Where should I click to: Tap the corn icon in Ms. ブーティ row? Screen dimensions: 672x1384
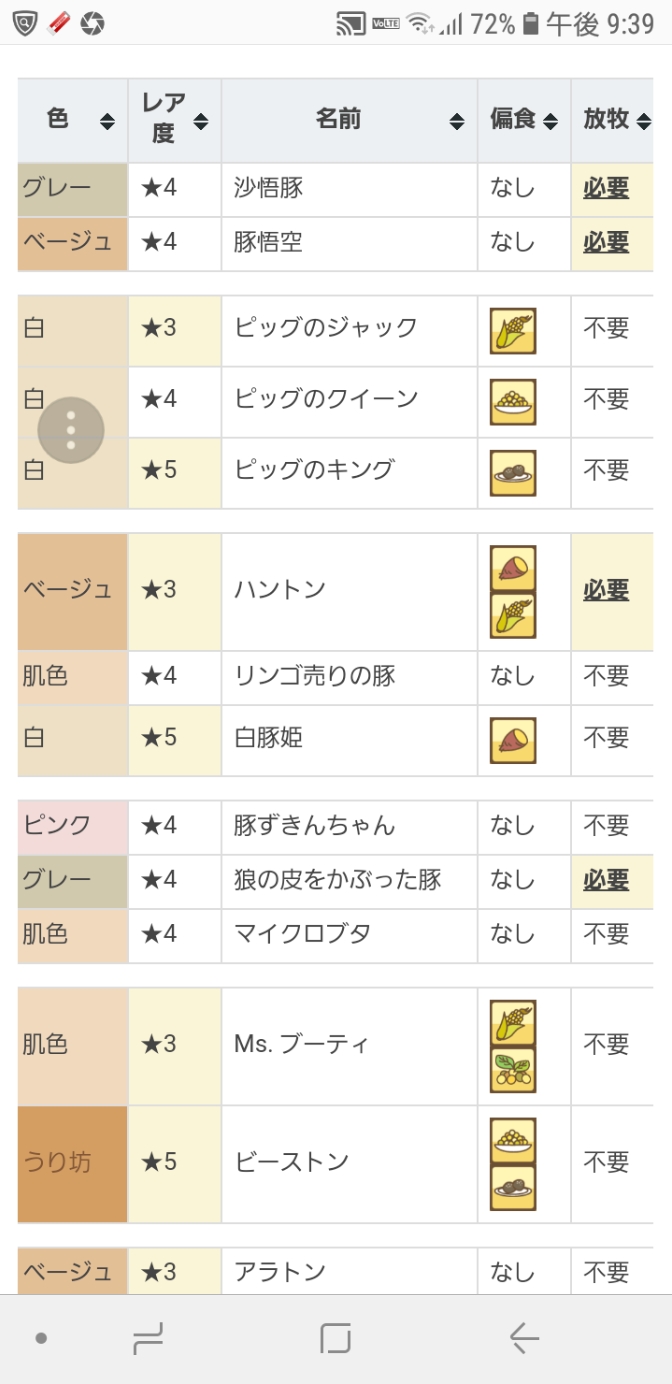click(513, 1023)
